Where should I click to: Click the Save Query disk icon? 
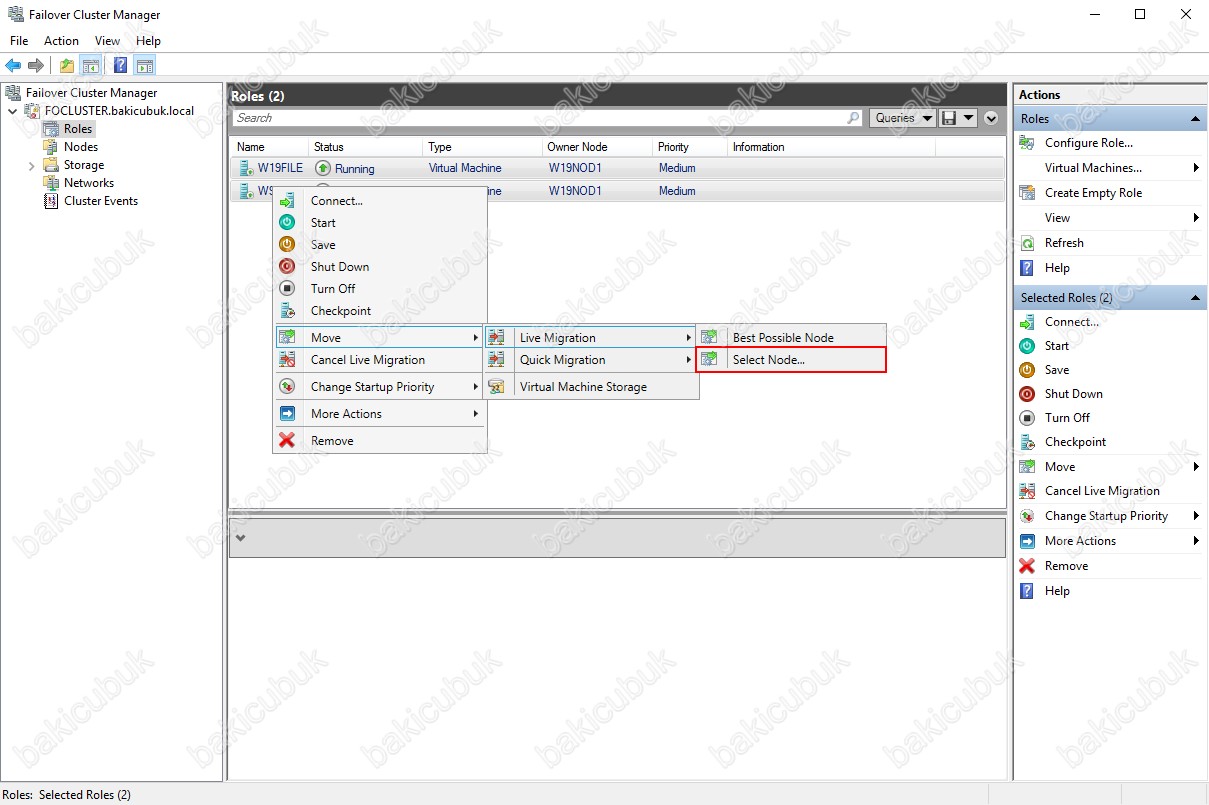point(948,118)
